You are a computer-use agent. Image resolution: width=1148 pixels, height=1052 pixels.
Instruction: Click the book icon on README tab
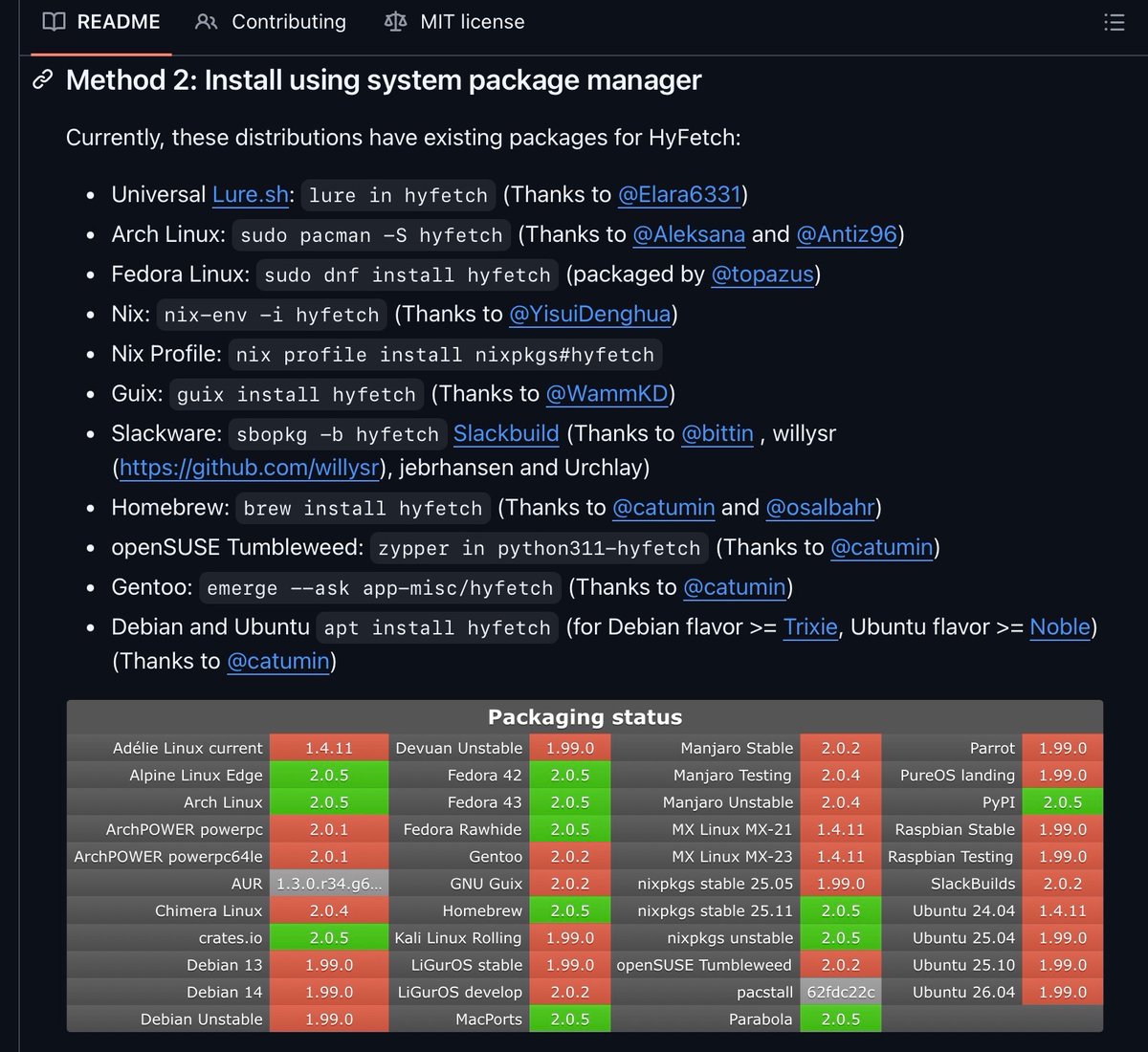pyautogui.click(x=55, y=22)
